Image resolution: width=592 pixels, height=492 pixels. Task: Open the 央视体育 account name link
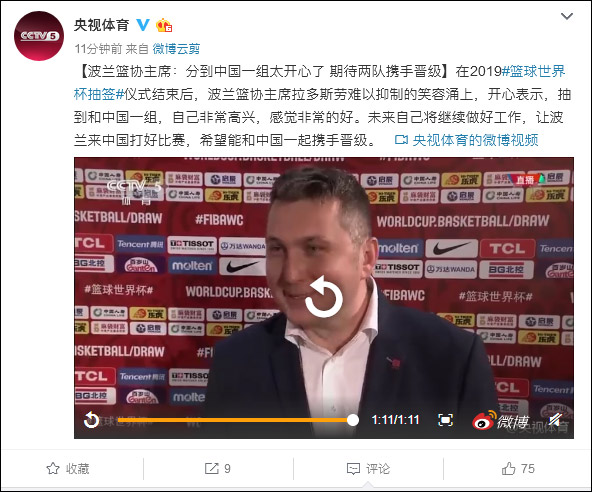[102, 25]
